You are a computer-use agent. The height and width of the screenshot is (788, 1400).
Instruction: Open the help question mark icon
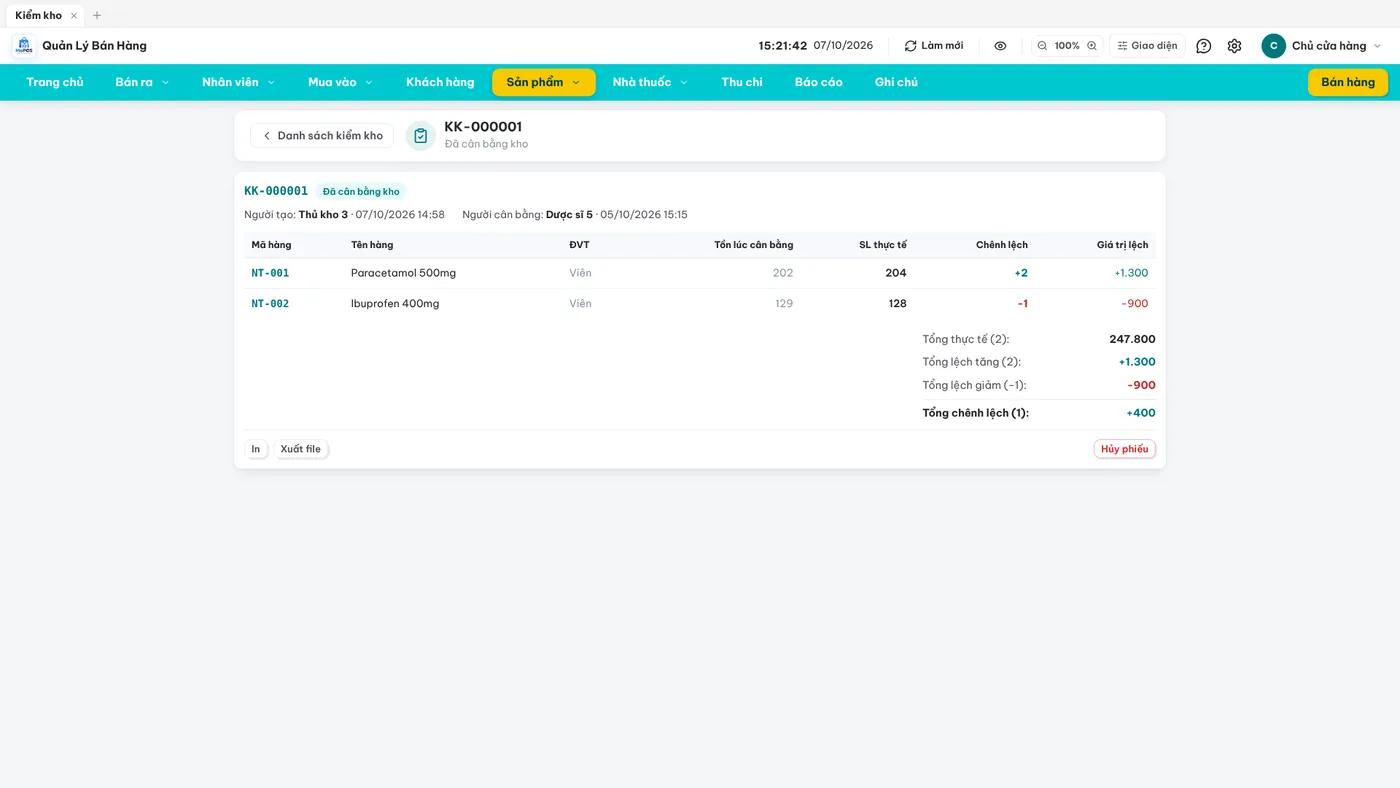[1204, 46]
